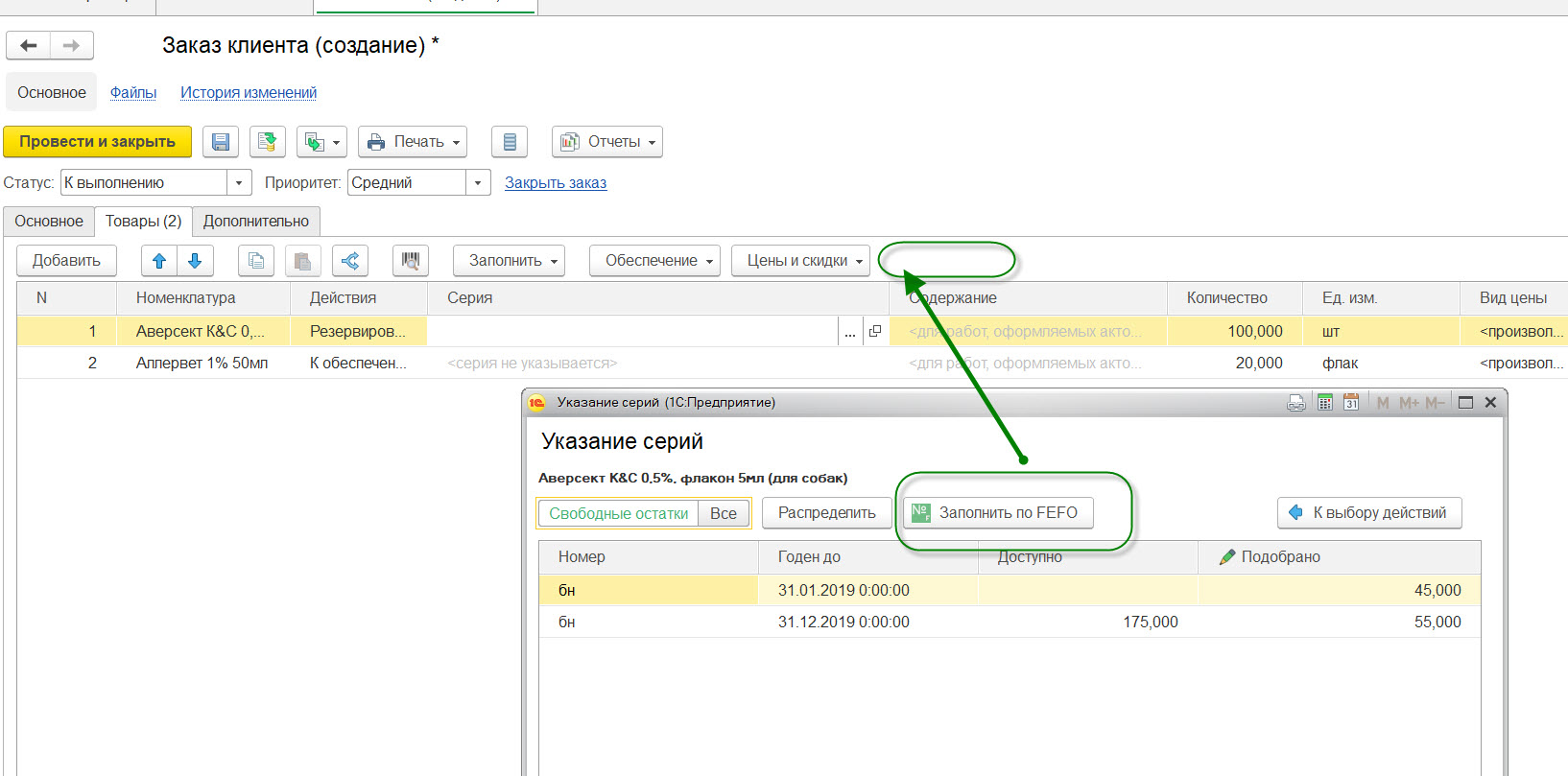The width and height of the screenshot is (1568, 776).
Task: Switch the series filter to Все
Action: (724, 513)
